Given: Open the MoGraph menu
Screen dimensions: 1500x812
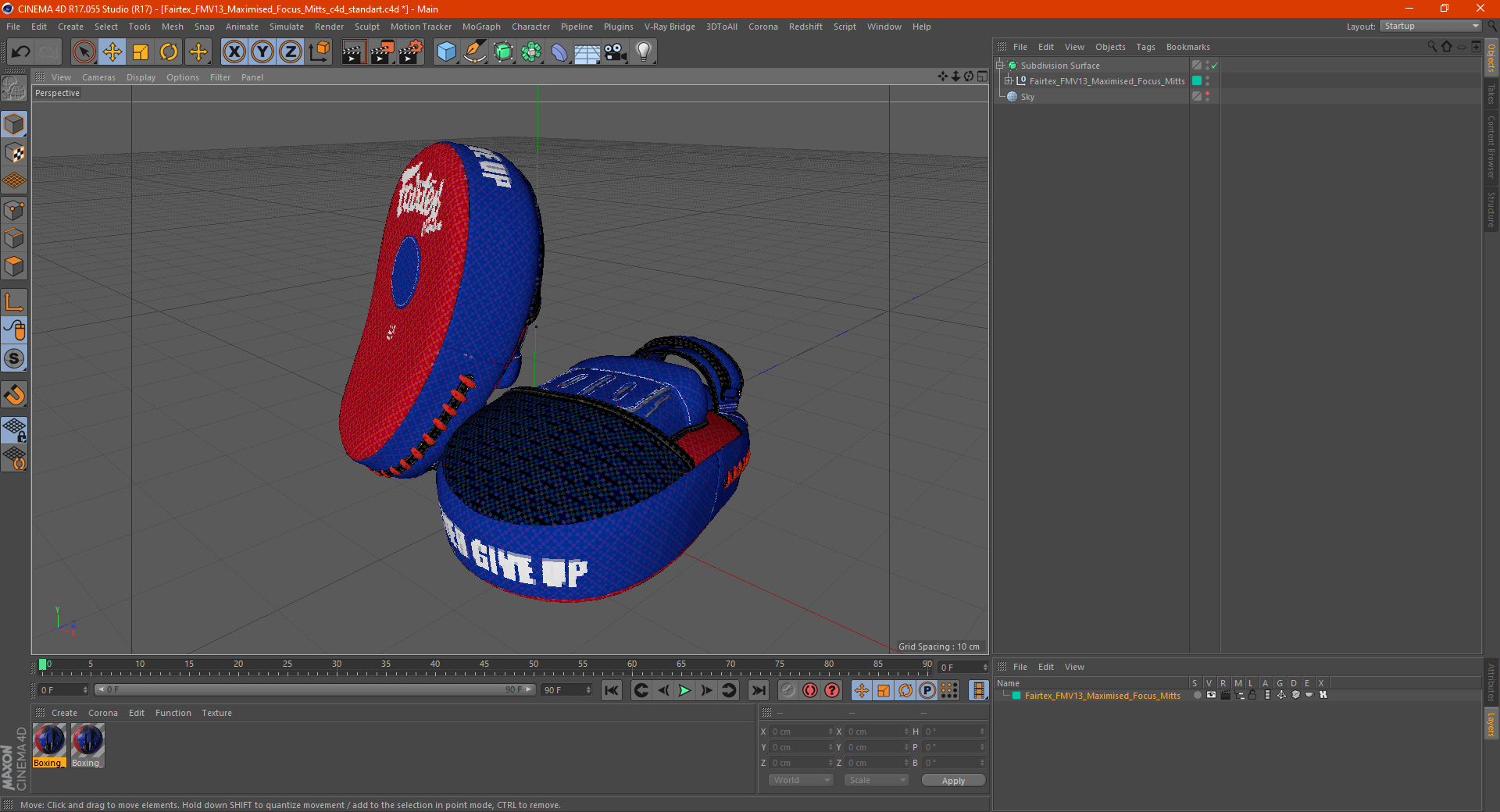Looking at the screenshot, I should 481,27.
